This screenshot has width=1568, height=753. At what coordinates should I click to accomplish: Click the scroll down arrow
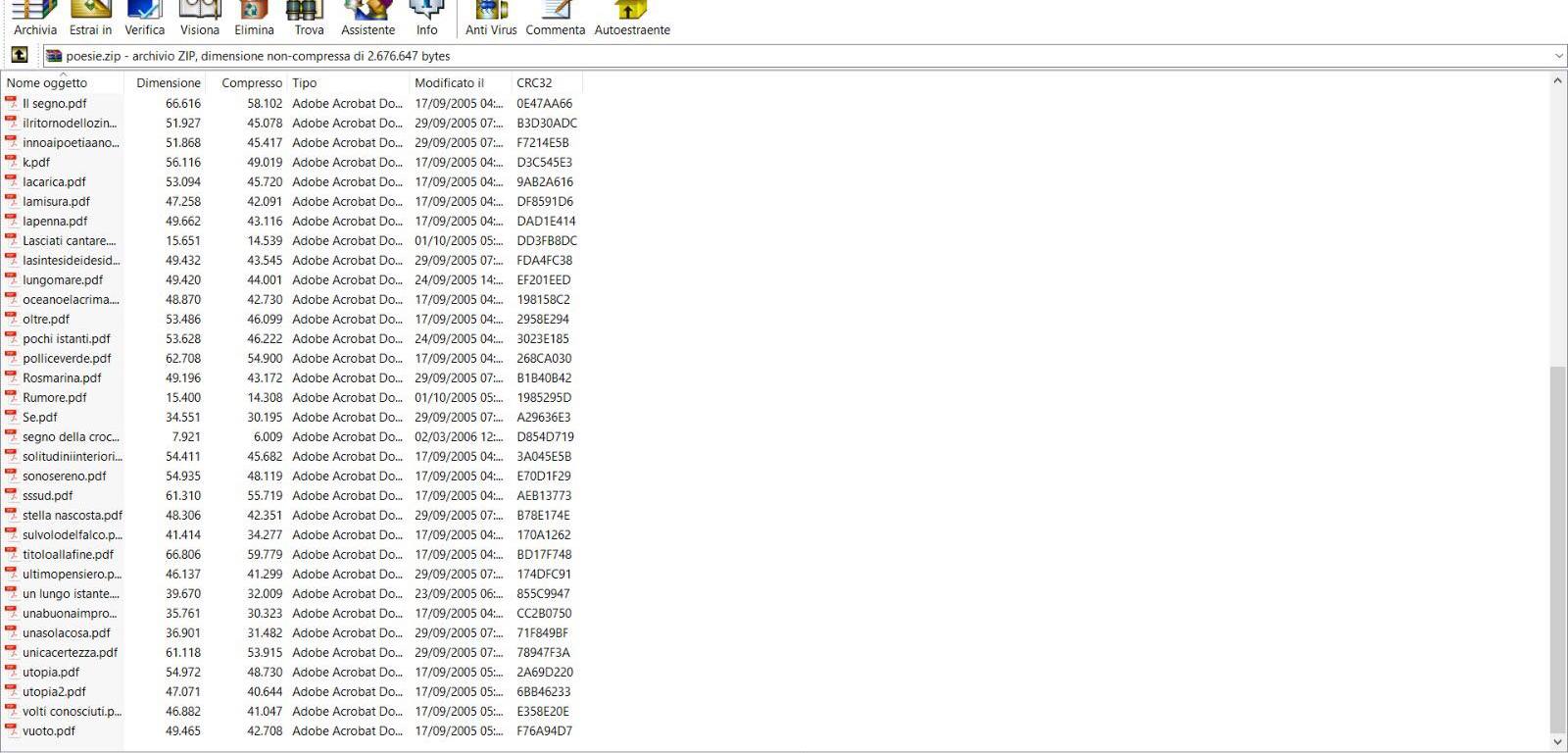(x=1557, y=742)
